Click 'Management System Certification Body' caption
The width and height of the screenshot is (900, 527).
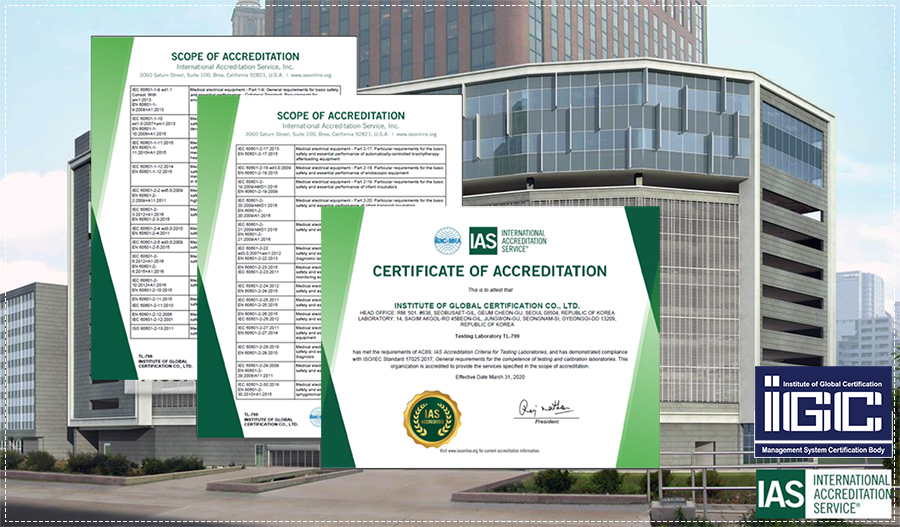pos(823,450)
